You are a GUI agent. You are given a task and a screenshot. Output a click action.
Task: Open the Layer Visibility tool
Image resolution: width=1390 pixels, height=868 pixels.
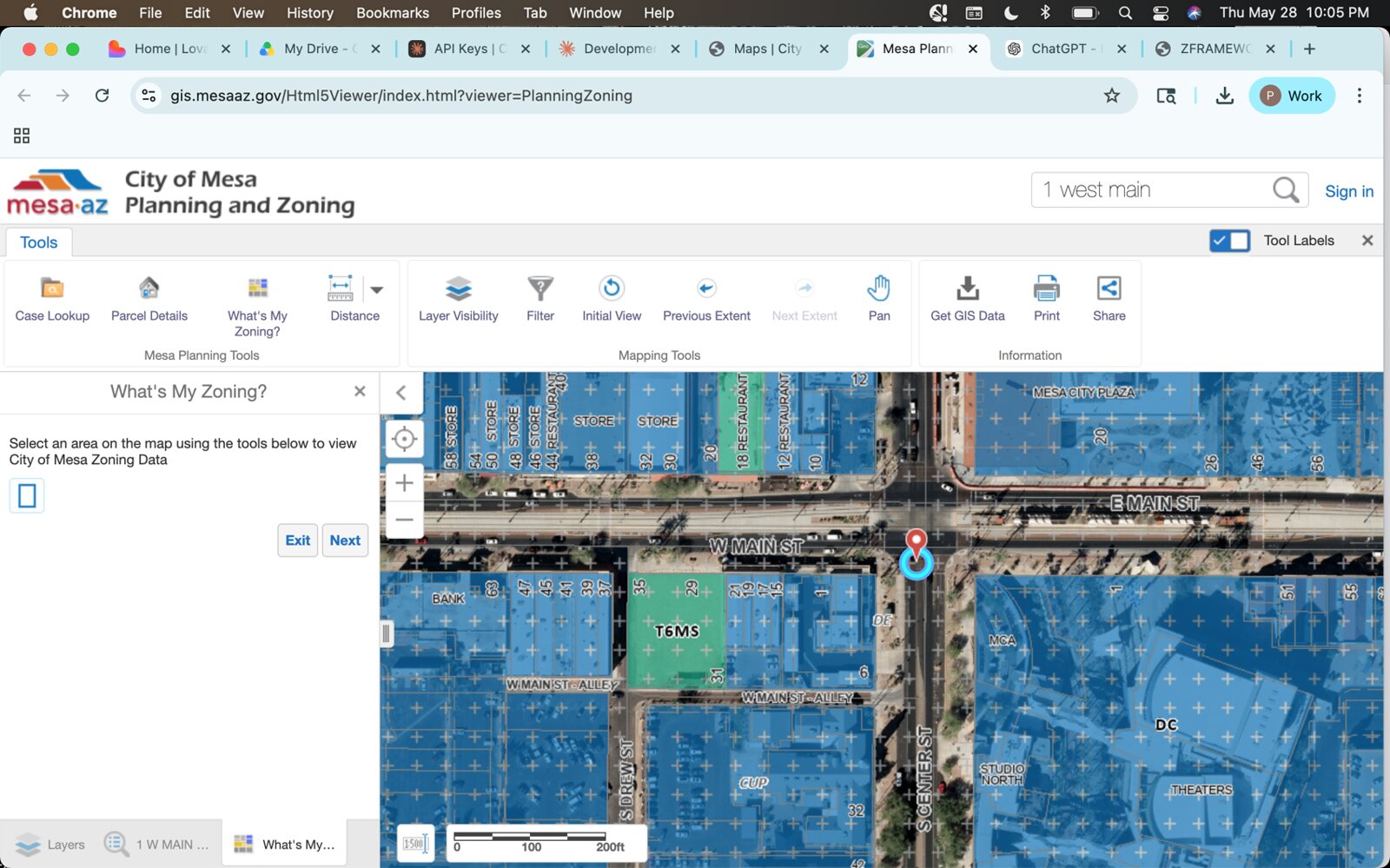coord(458,298)
